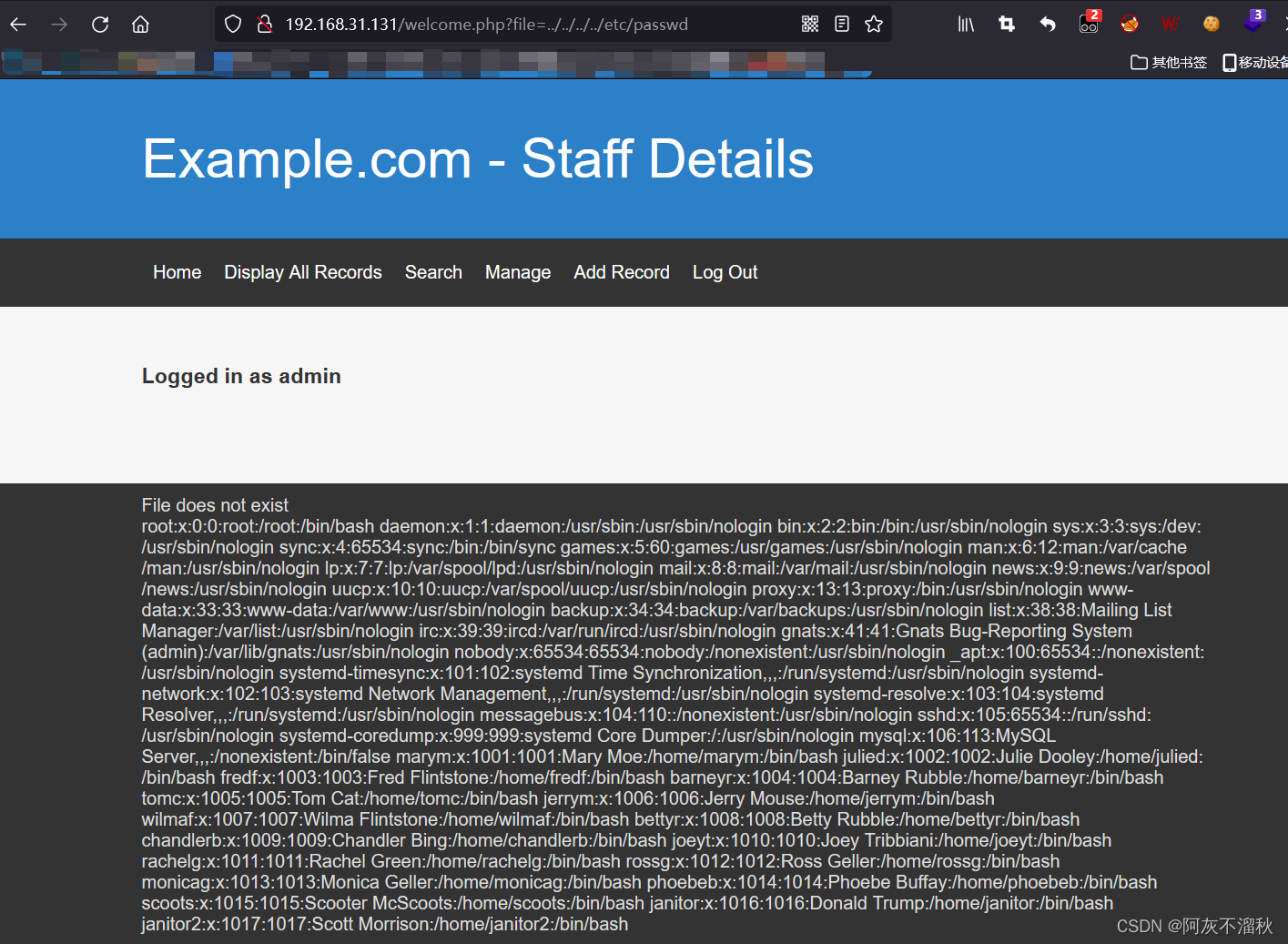Open the extension showing badge number 2
1288x944 pixels.
click(1089, 24)
